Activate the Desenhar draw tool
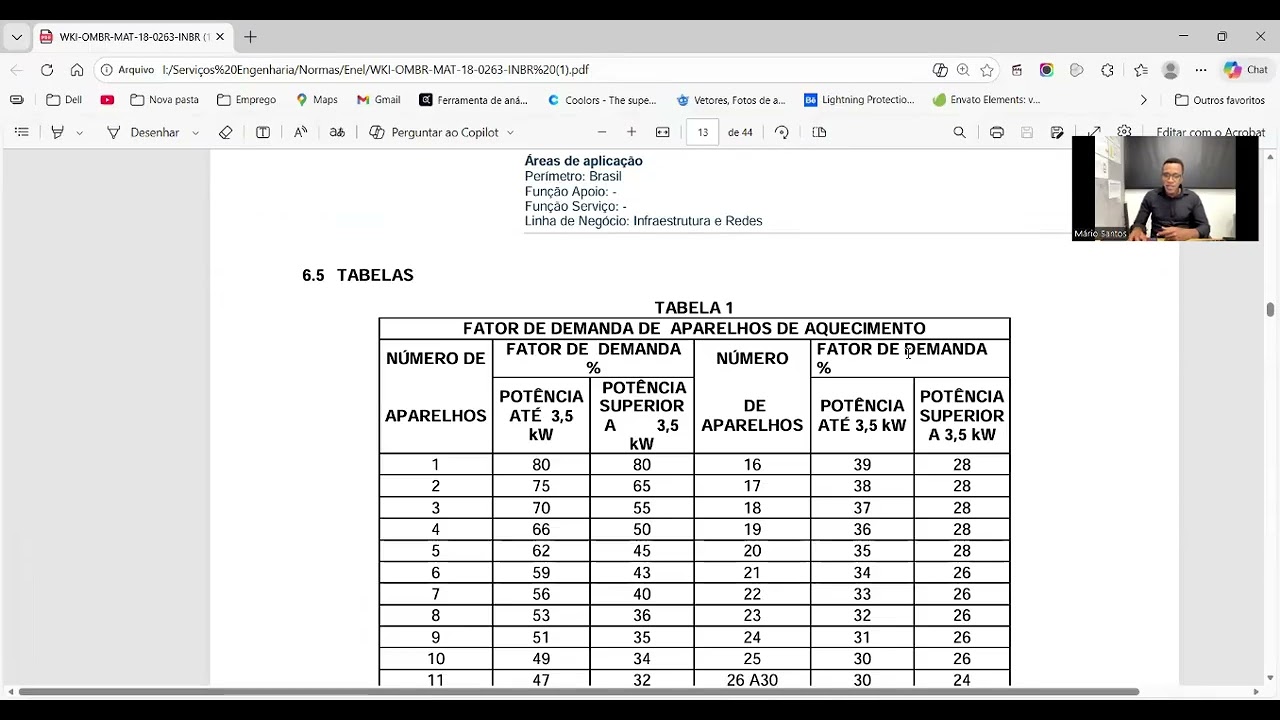1280x720 pixels. (x=142, y=132)
